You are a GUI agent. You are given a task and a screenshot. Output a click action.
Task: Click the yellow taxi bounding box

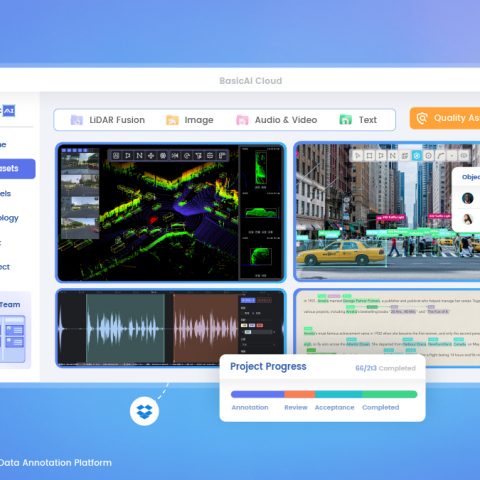click(x=341, y=253)
